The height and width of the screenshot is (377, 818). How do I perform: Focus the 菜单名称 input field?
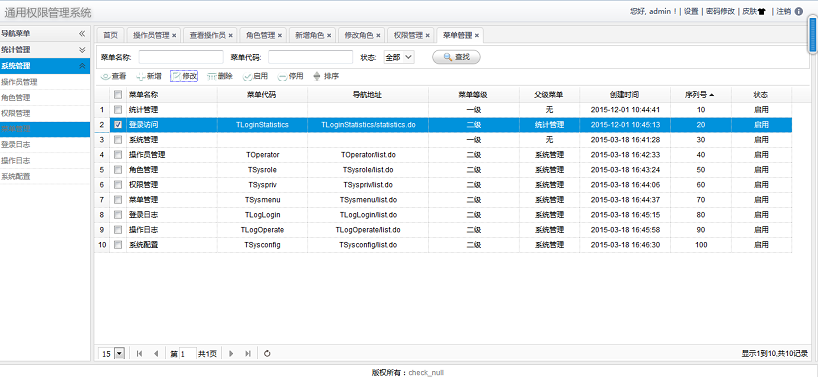[x=181, y=57]
